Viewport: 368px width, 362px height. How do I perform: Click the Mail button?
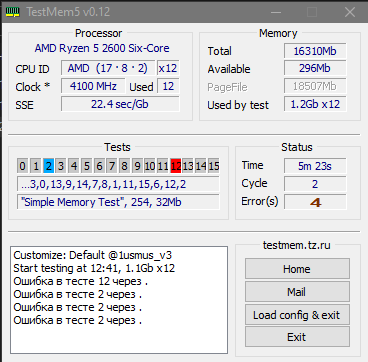pos(297,292)
